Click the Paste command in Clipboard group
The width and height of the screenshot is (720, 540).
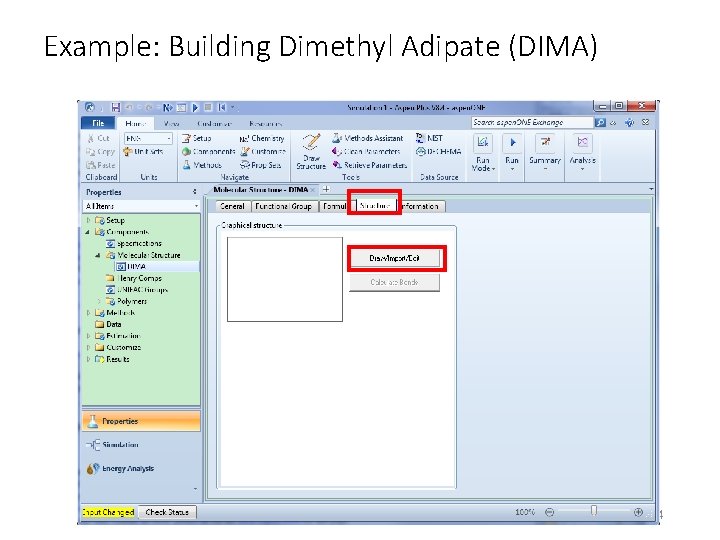100,165
